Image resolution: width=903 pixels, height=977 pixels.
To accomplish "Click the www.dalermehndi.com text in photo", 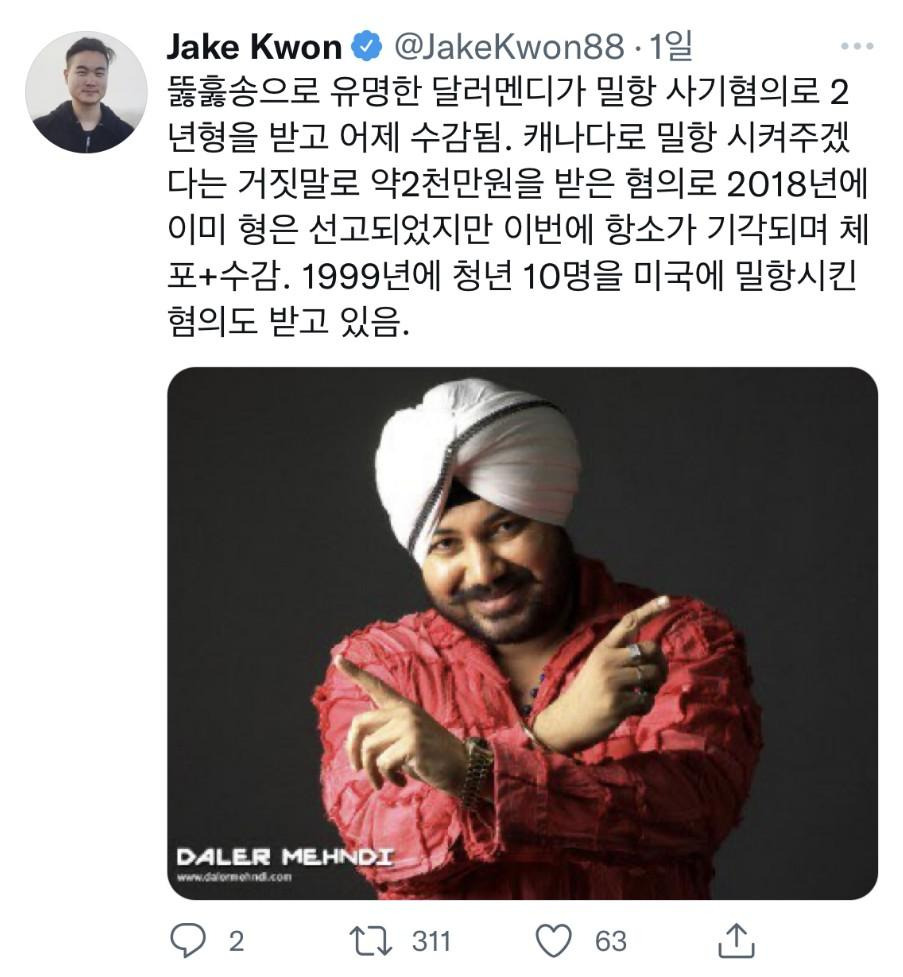I will (x=234, y=877).
